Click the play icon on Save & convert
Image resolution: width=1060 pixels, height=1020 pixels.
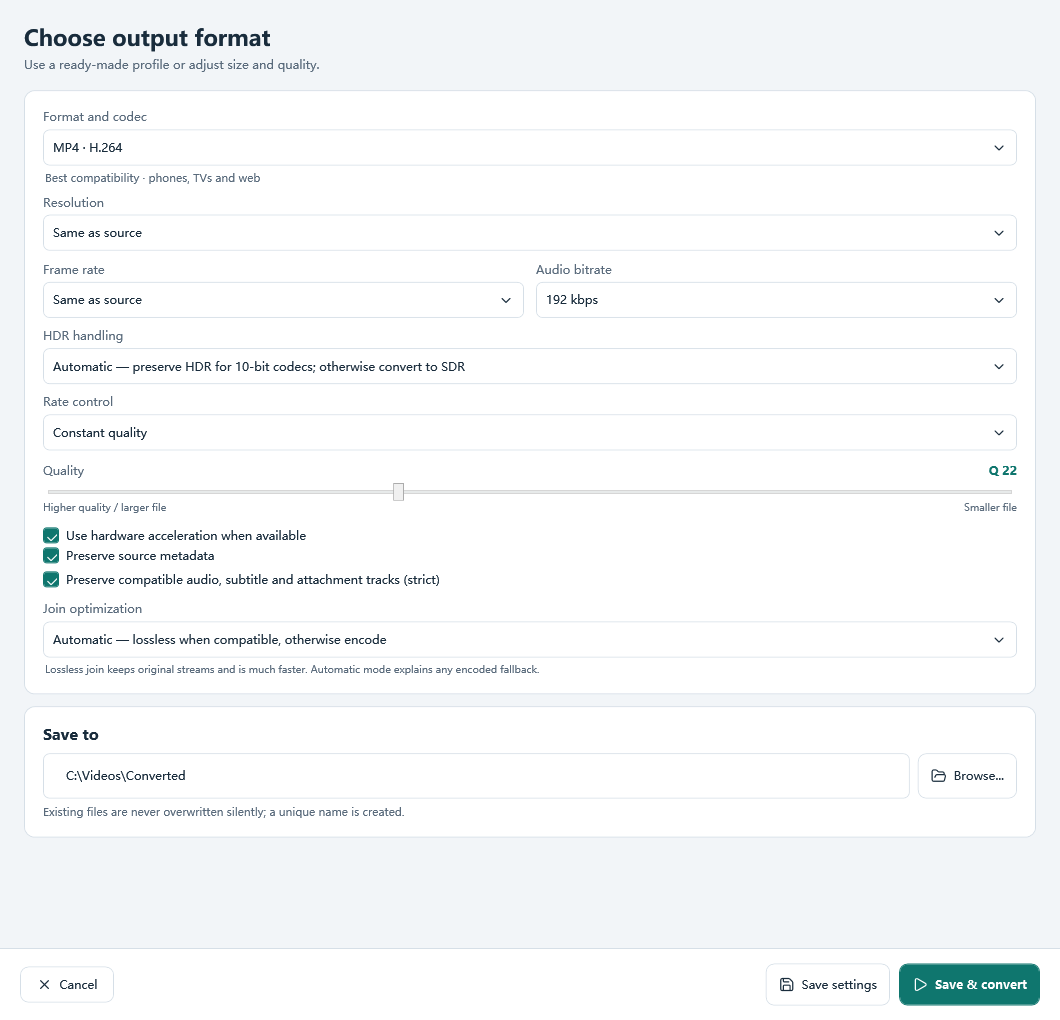click(x=920, y=985)
